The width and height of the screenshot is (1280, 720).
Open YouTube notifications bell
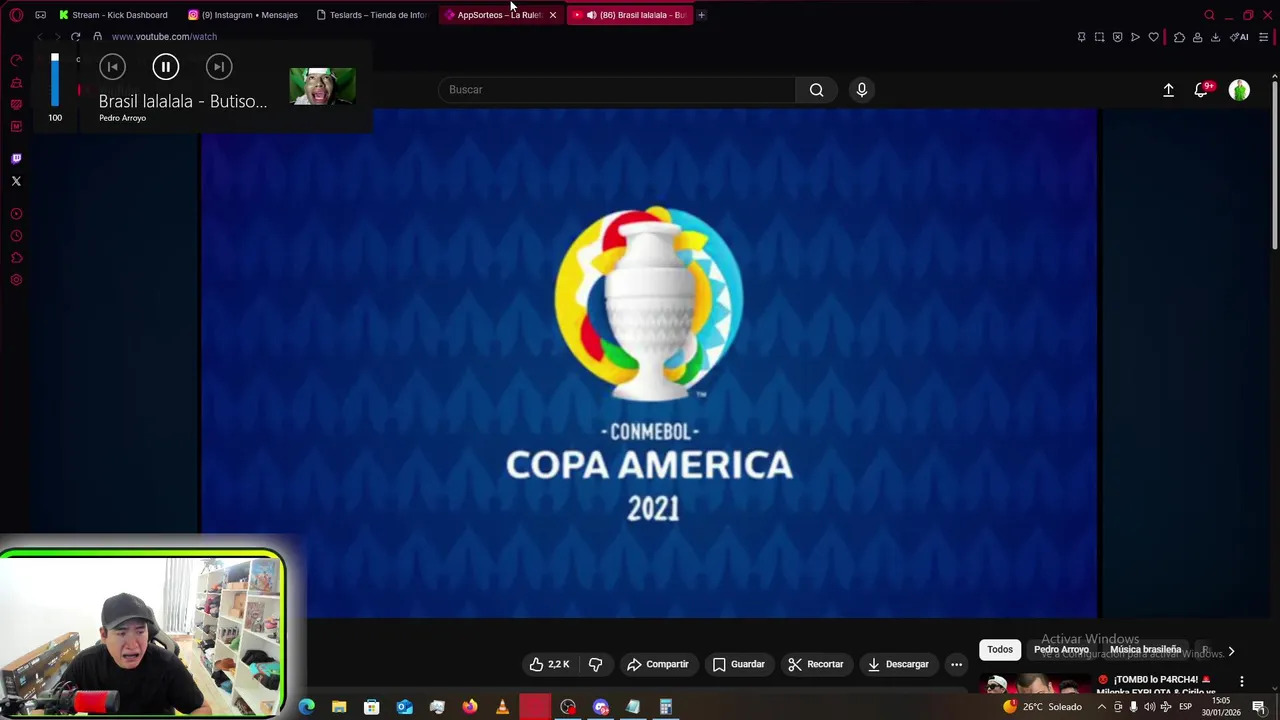pos(1203,90)
